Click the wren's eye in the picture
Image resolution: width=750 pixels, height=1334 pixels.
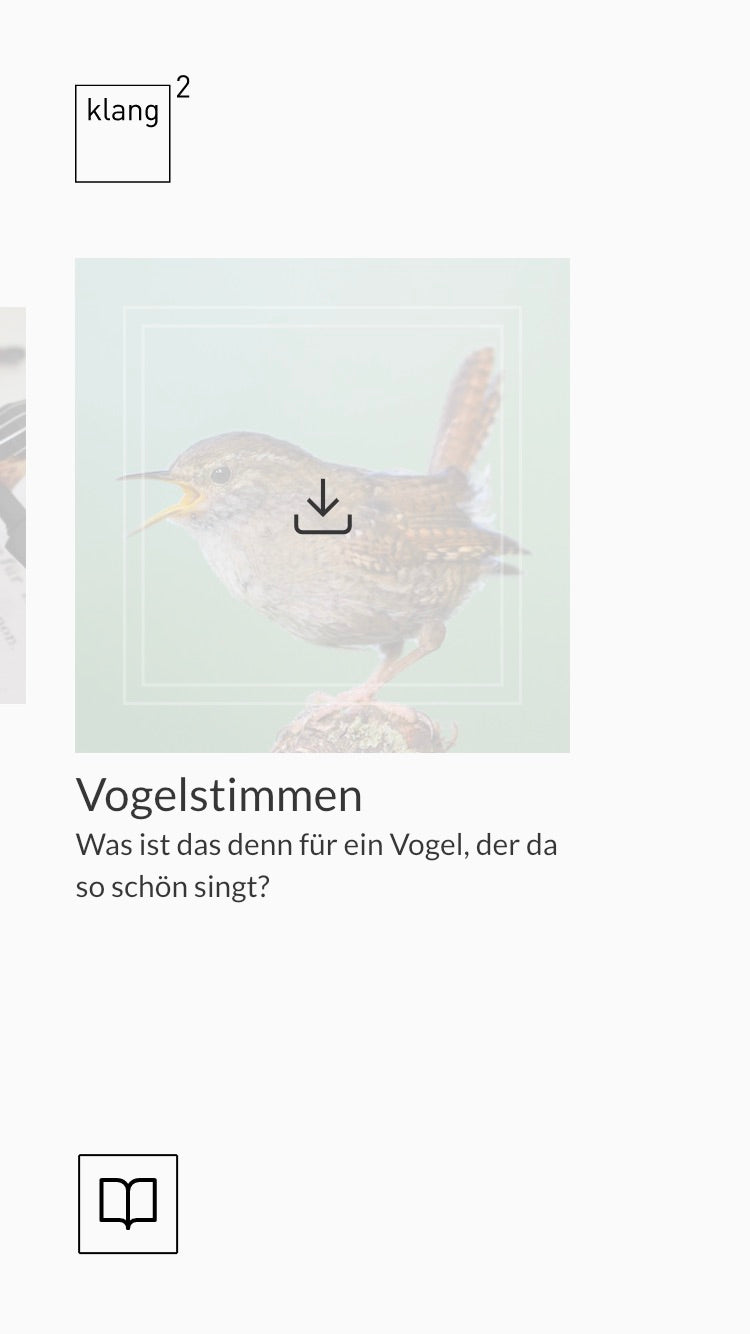(x=220, y=474)
